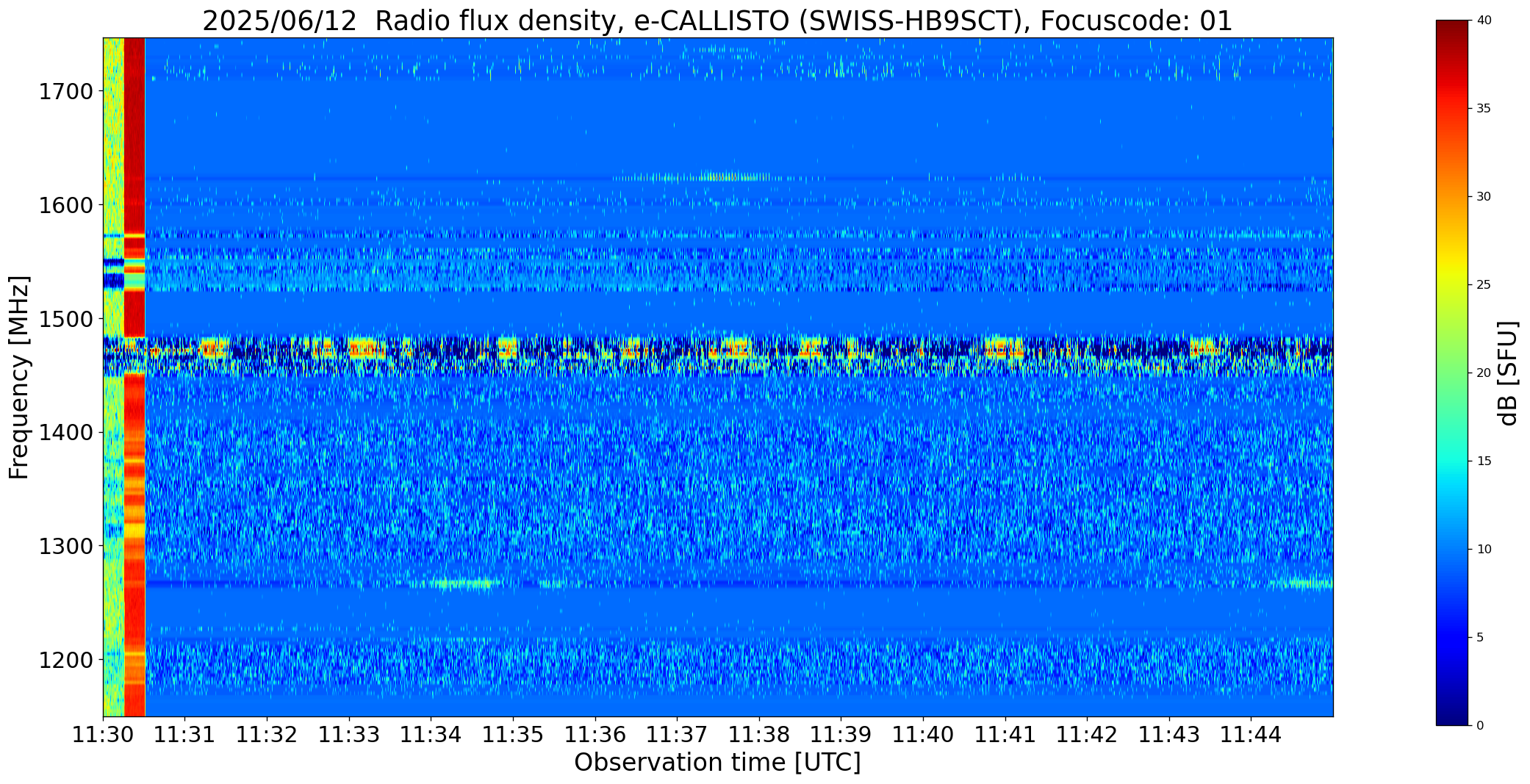Screen dimensions: 1530x784
Task: Click the 1400 frequency tick label
Action: (x=65, y=433)
